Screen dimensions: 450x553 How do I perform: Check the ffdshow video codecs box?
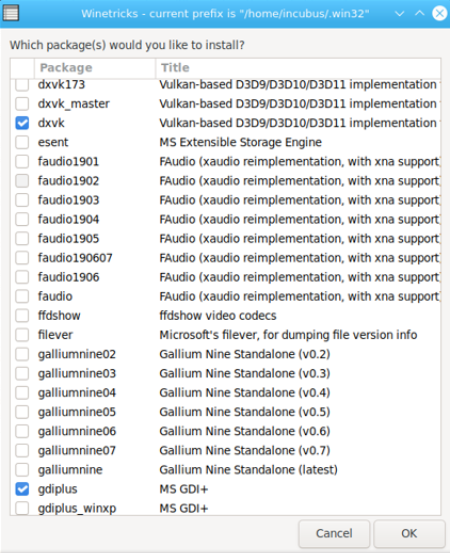[x=22, y=316]
